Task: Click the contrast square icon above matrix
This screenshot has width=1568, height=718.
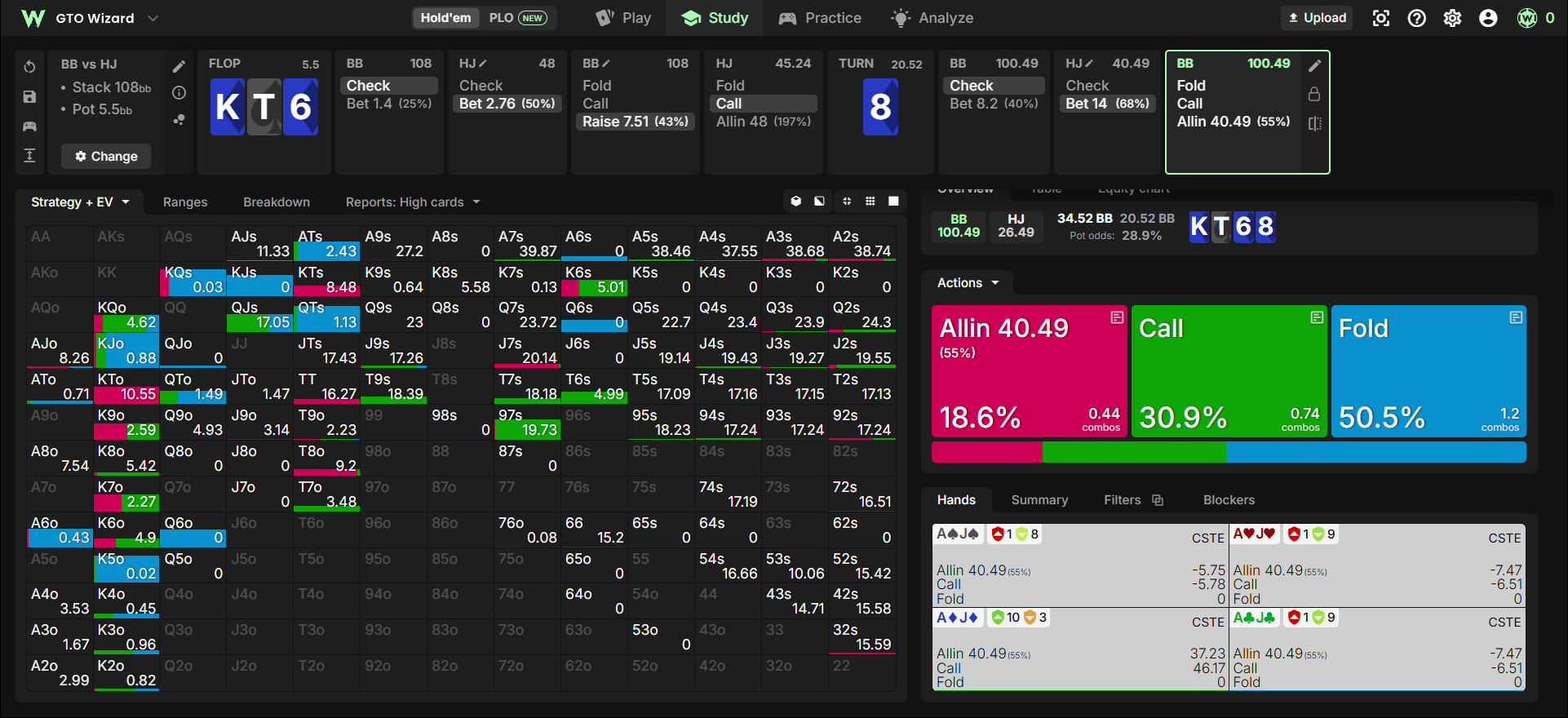Action: point(819,201)
